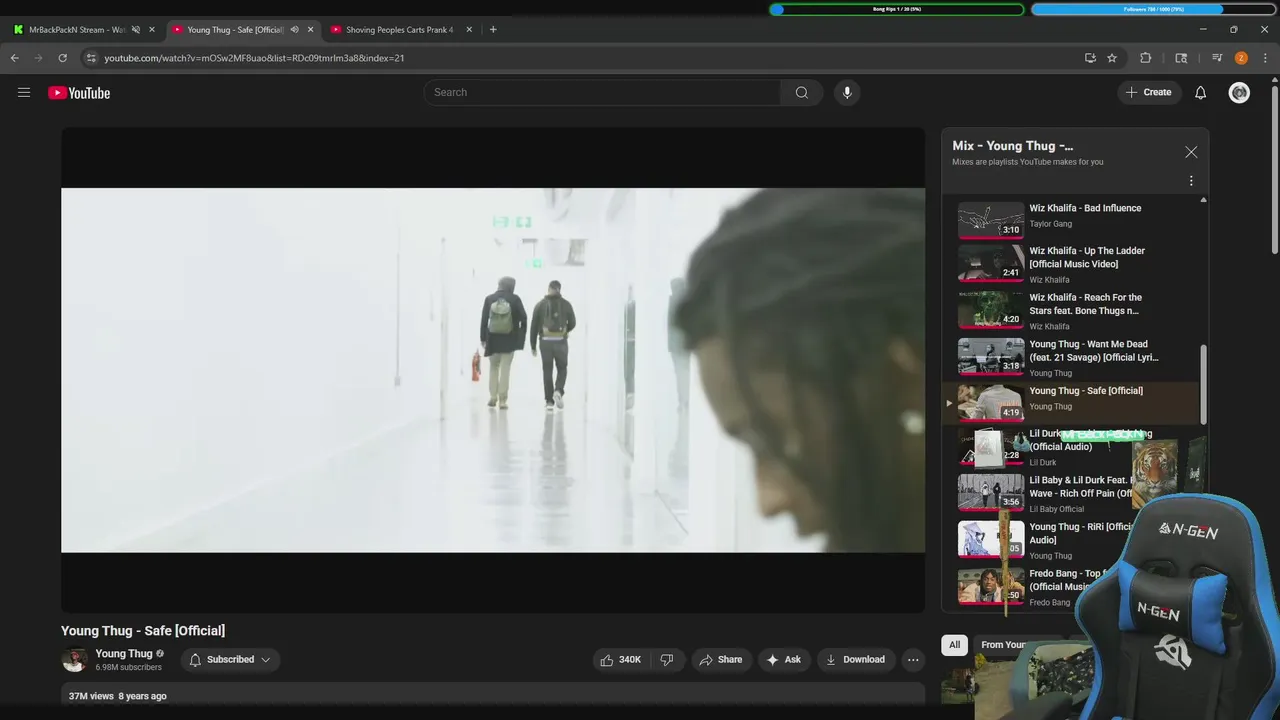Open the Young Thug channel avatar
The image size is (1280, 720).
click(74, 660)
